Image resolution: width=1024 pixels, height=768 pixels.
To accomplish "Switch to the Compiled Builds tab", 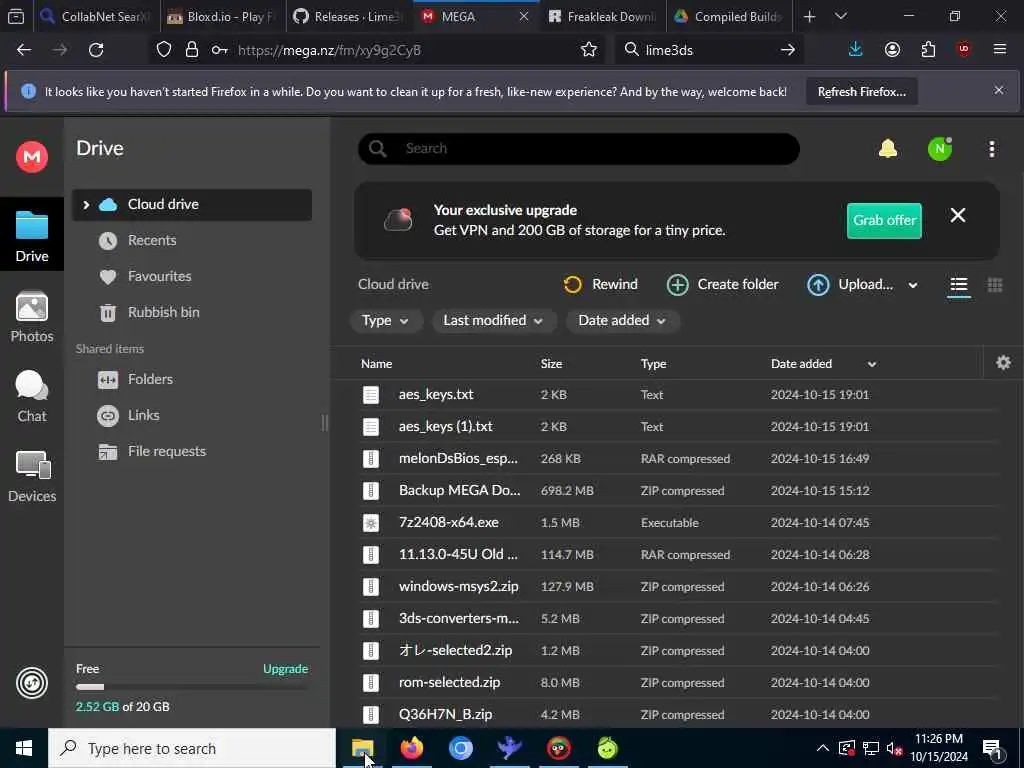I will click(729, 16).
